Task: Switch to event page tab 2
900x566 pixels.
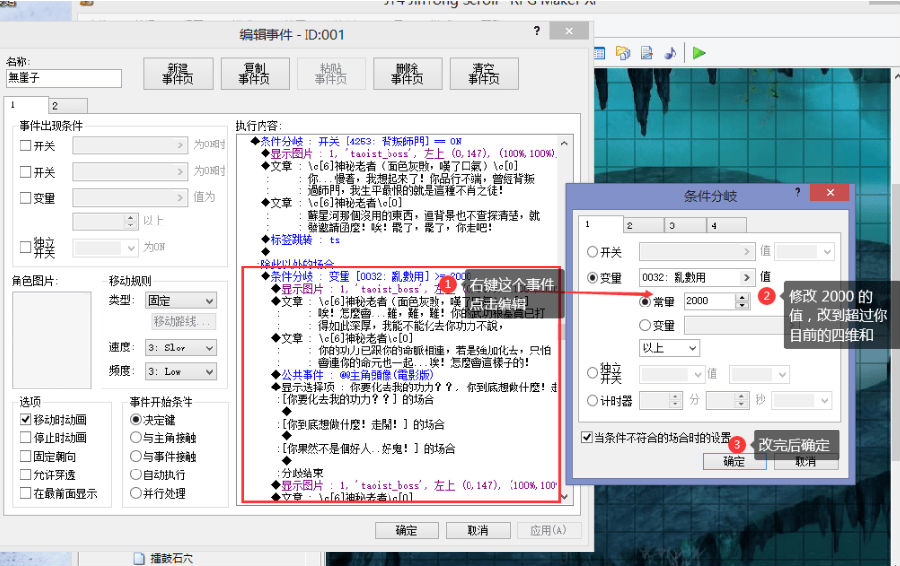Action: tap(54, 105)
